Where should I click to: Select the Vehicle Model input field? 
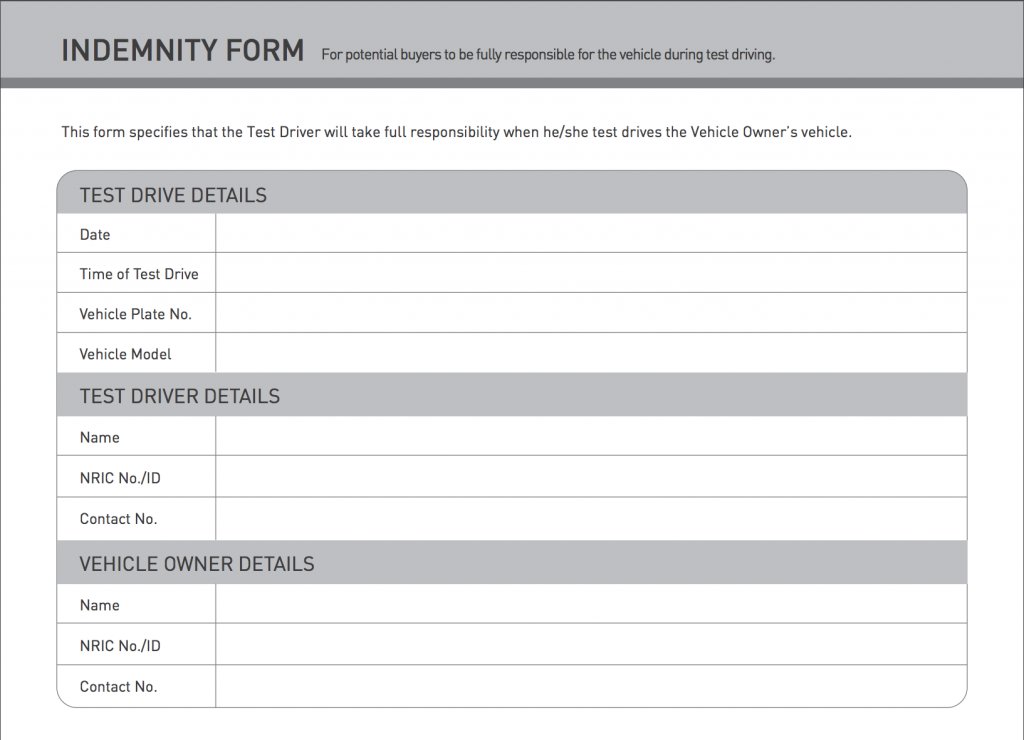pos(591,353)
